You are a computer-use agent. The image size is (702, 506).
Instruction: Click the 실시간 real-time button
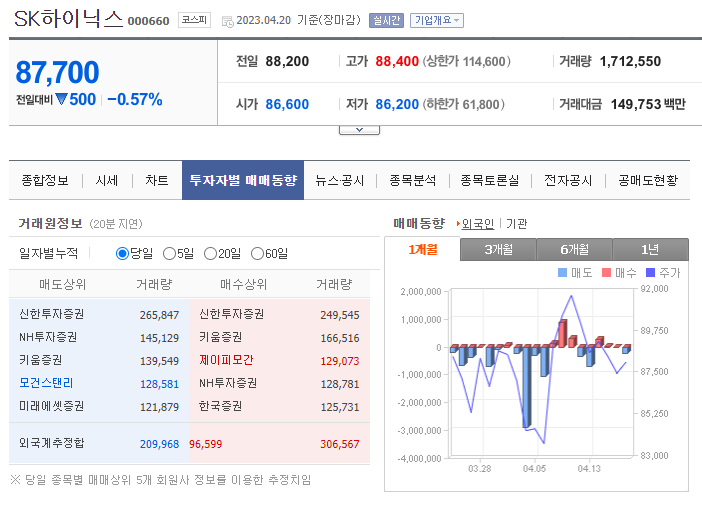click(x=386, y=20)
